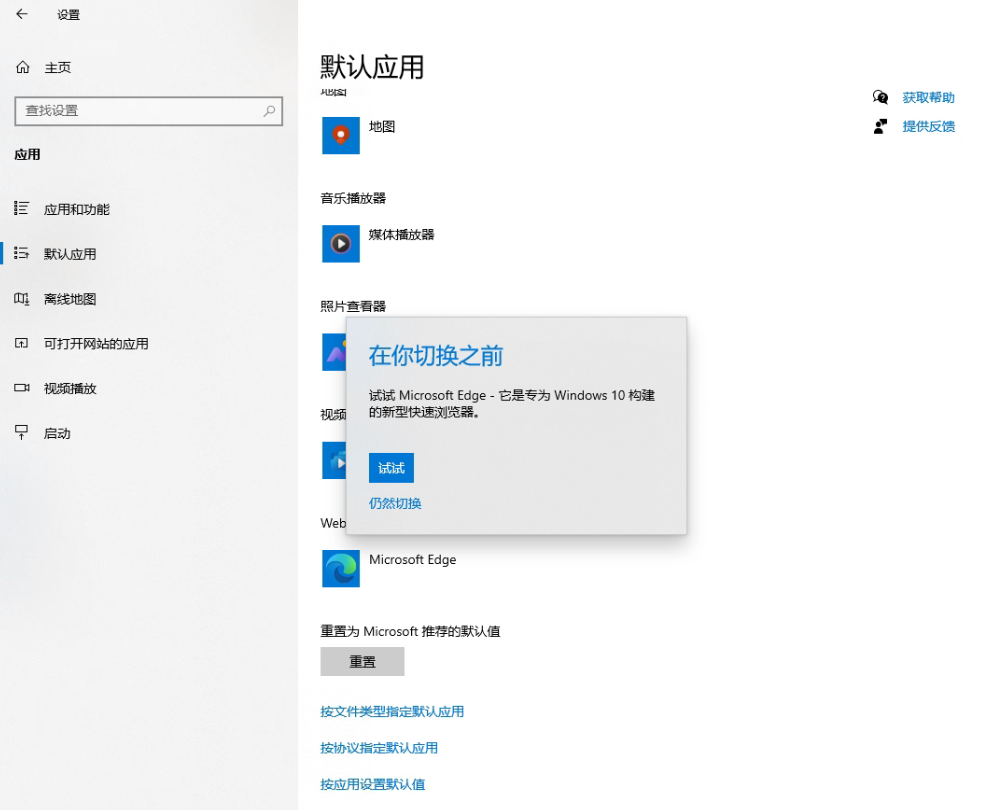The width and height of the screenshot is (982, 810).
Task: Click the 离线地图 map icon
Action: click(x=21, y=299)
